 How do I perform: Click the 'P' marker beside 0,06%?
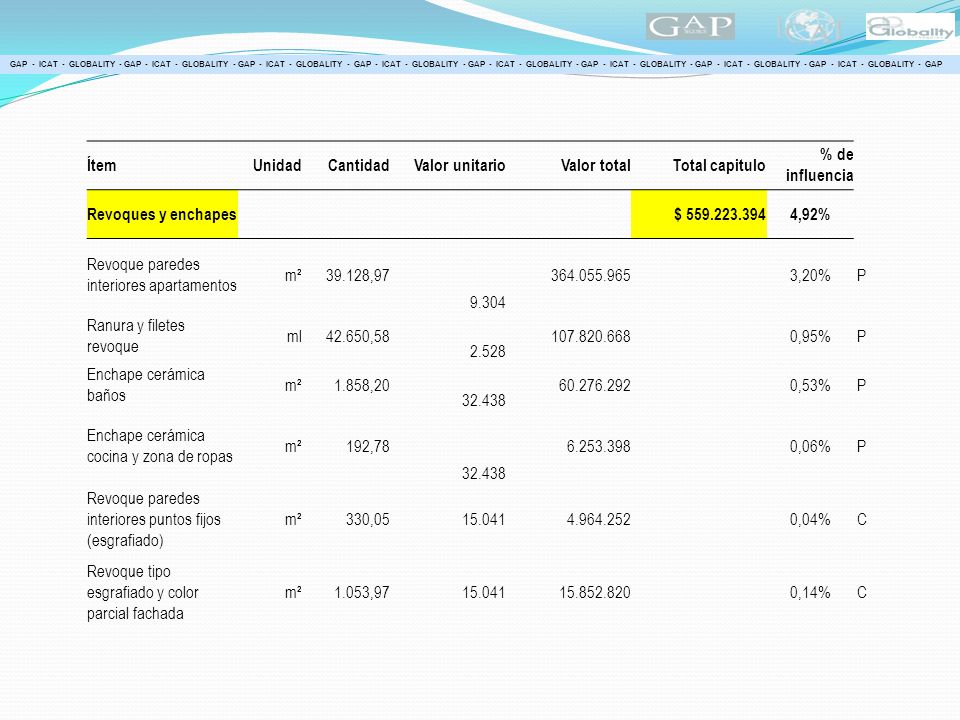pos(861,447)
